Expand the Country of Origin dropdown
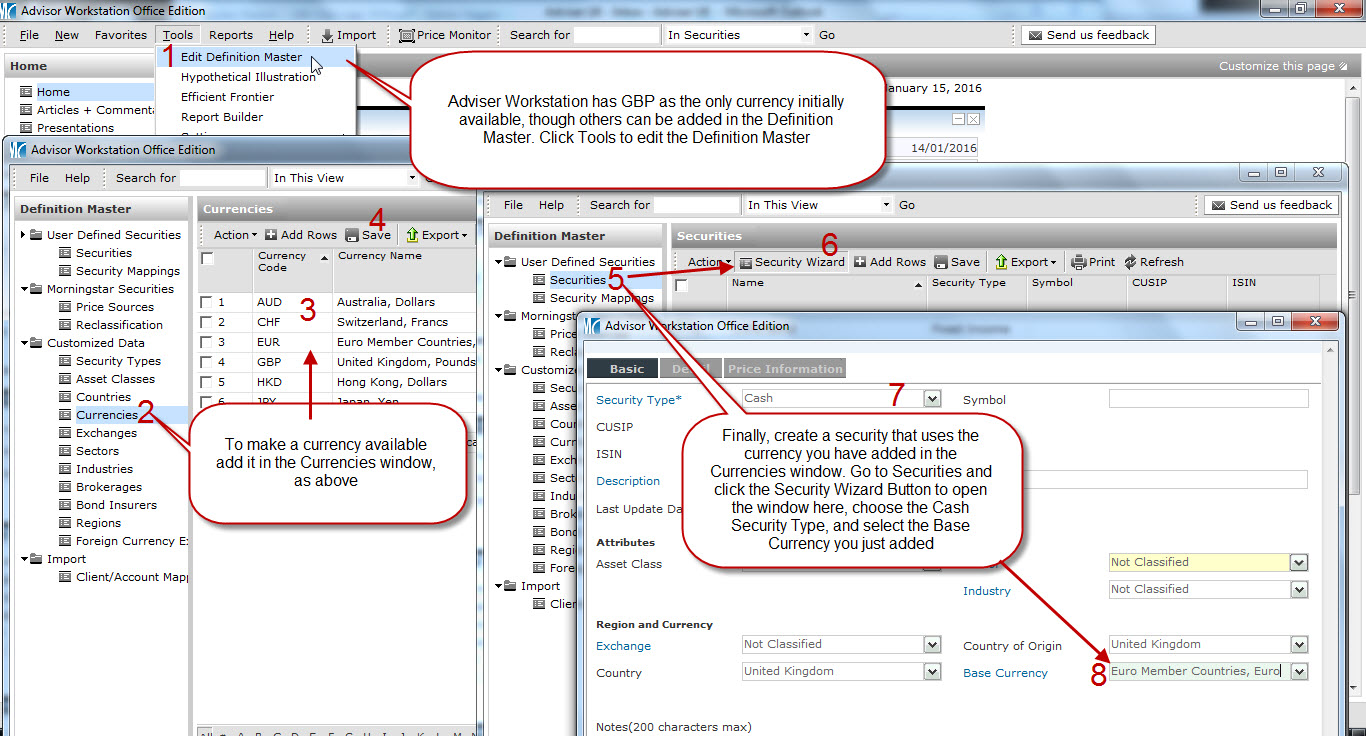Viewport: 1366px width, 736px height. tap(1298, 645)
